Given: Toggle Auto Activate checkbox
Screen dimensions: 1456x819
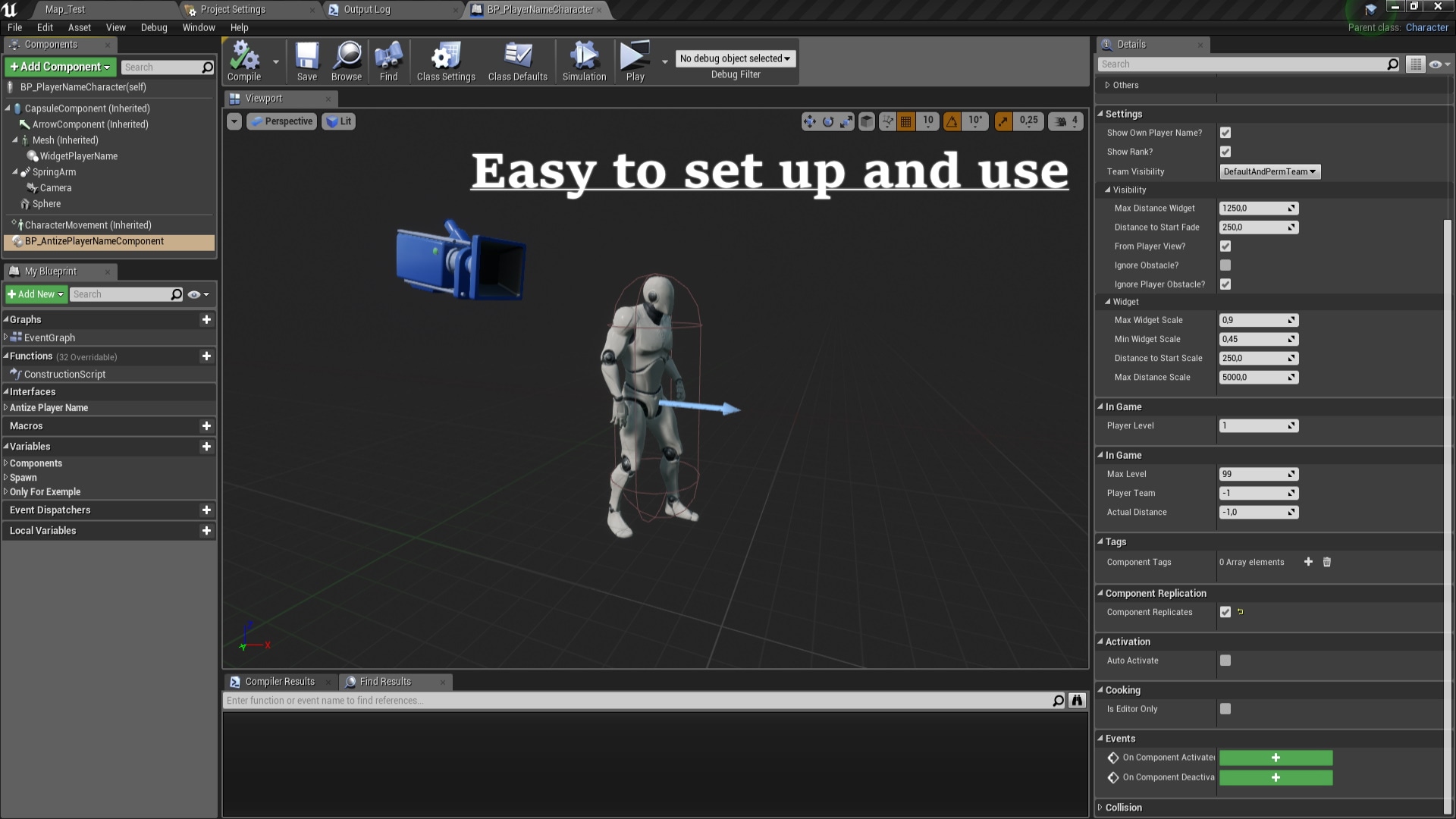Looking at the screenshot, I should click(1225, 661).
